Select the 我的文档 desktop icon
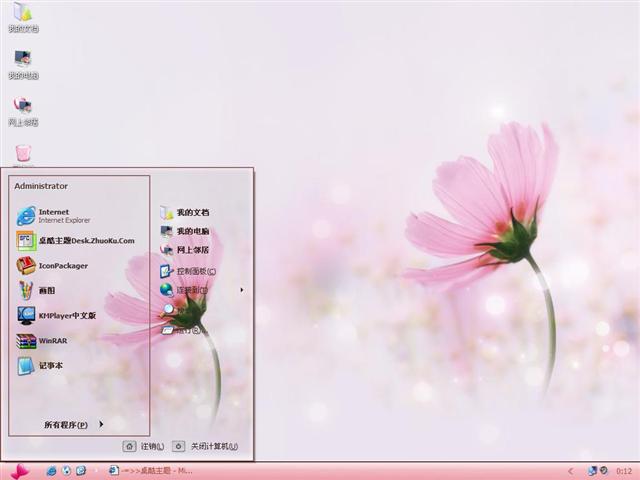Screen dimensions: 640x480 tap(22, 16)
